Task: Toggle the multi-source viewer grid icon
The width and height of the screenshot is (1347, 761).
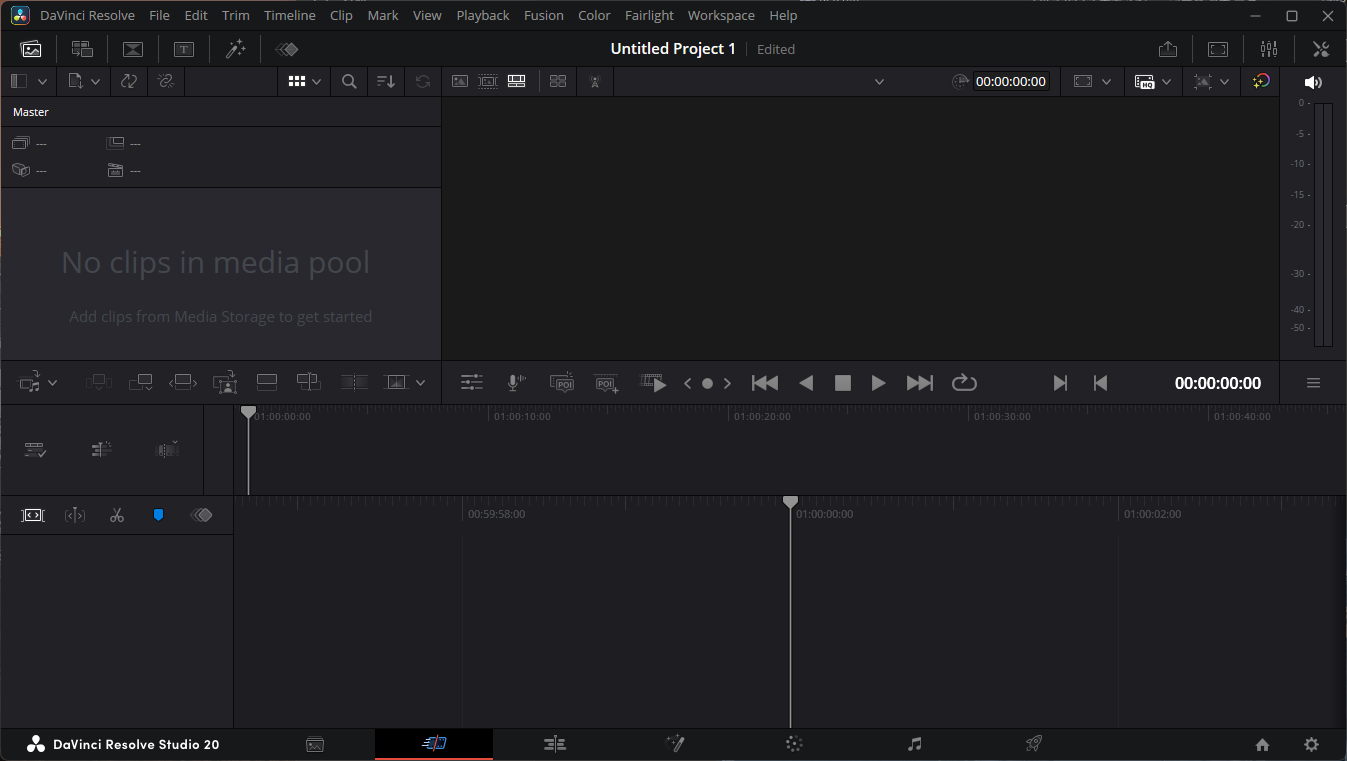Action: click(558, 82)
